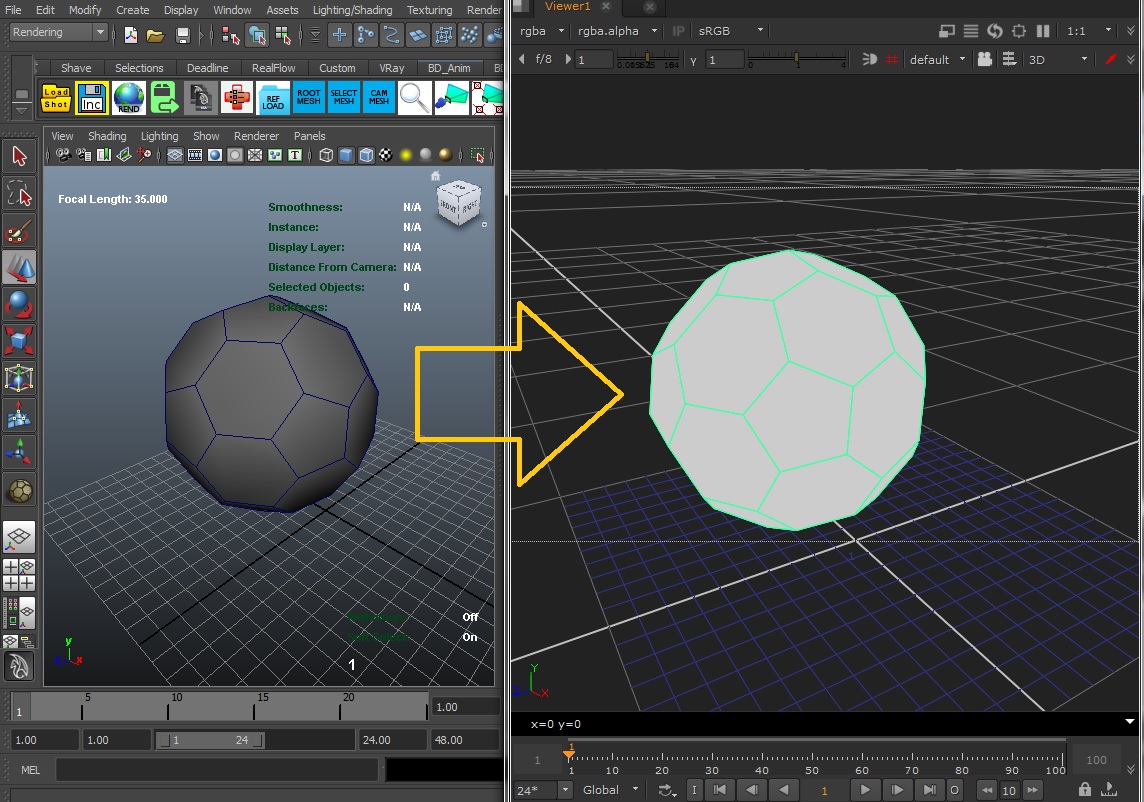This screenshot has width=1144, height=802.
Task: Click the magnifying glass shelf icon
Action: coord(414,98)
